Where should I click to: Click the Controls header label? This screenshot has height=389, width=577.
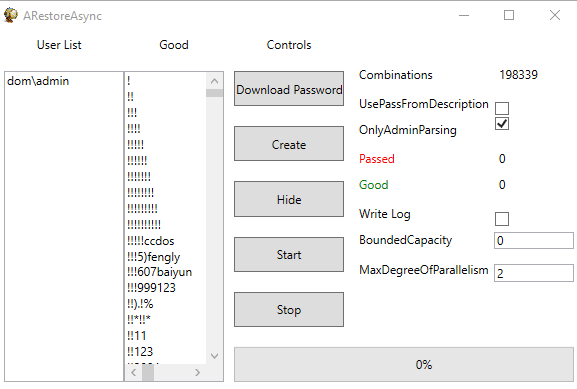tap(289, 45)
